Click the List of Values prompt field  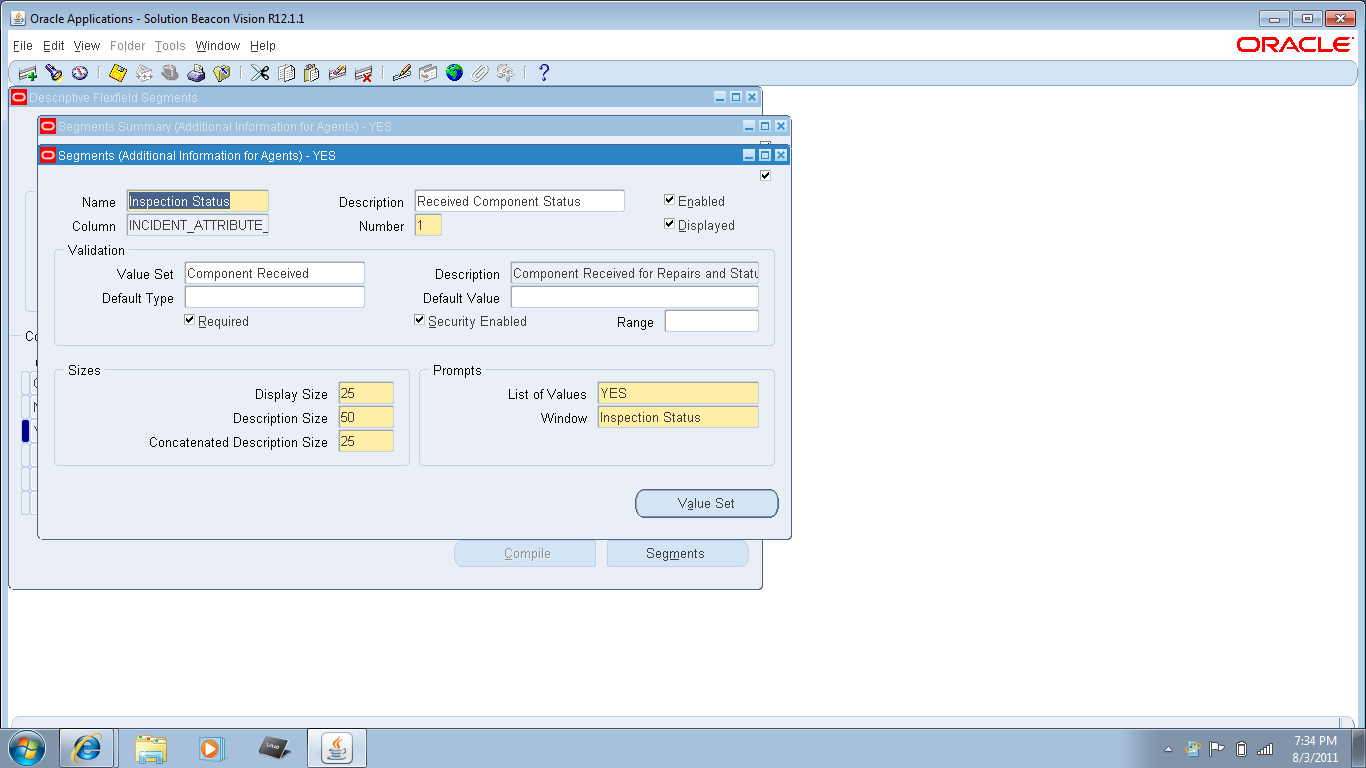[678, 393]
